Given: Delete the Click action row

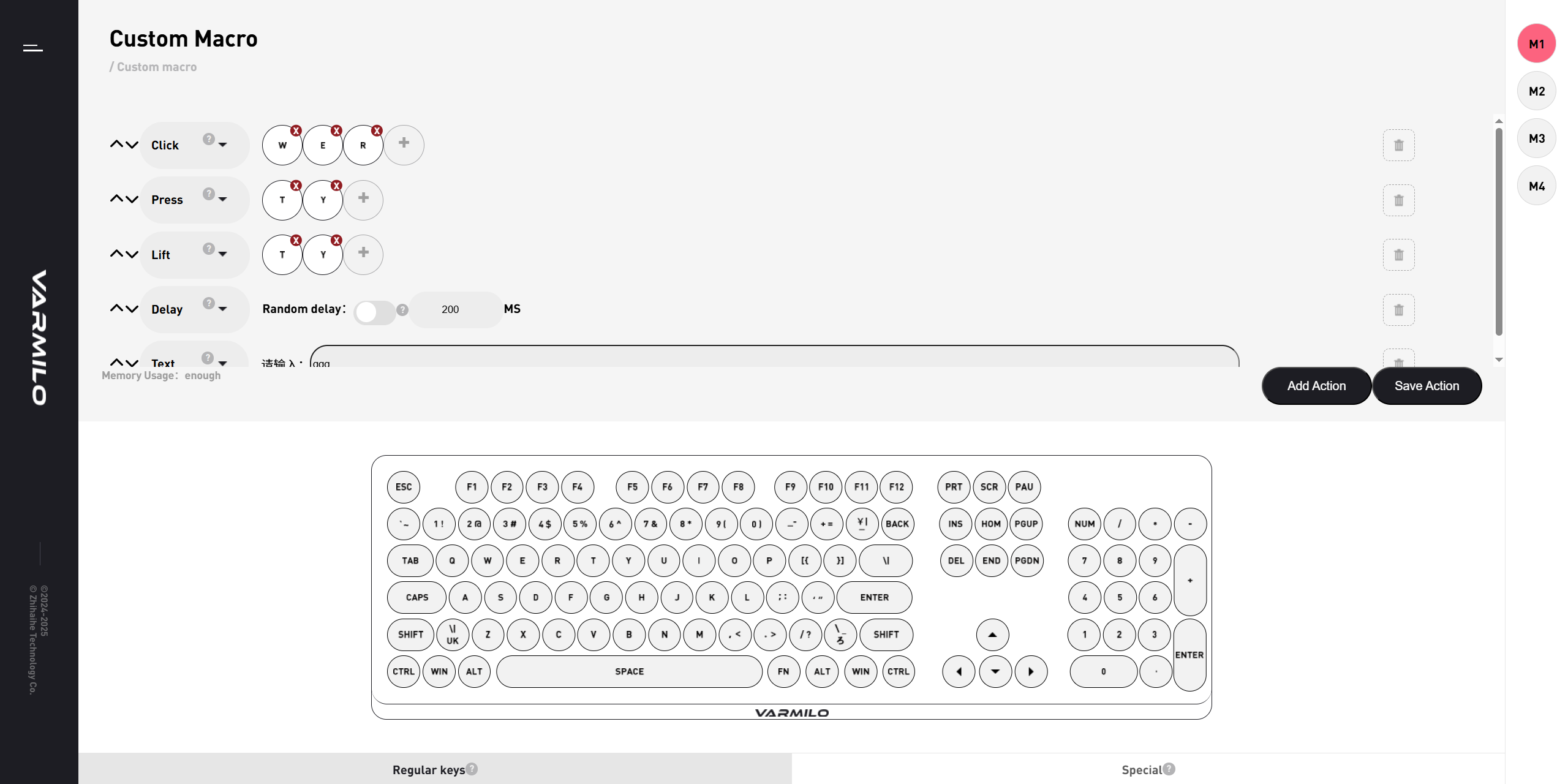Looking at the screenshot, I should point(1398,145).
